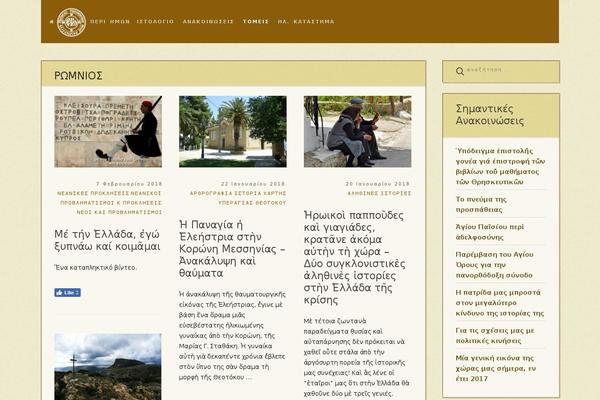Open sidebar link 'Η πατρίδα μας μπροστά στον μεγαλύτερο κίνδυνο'
Image resolution: width=600 pixels, height=400 pixels.
pos(499,302)
